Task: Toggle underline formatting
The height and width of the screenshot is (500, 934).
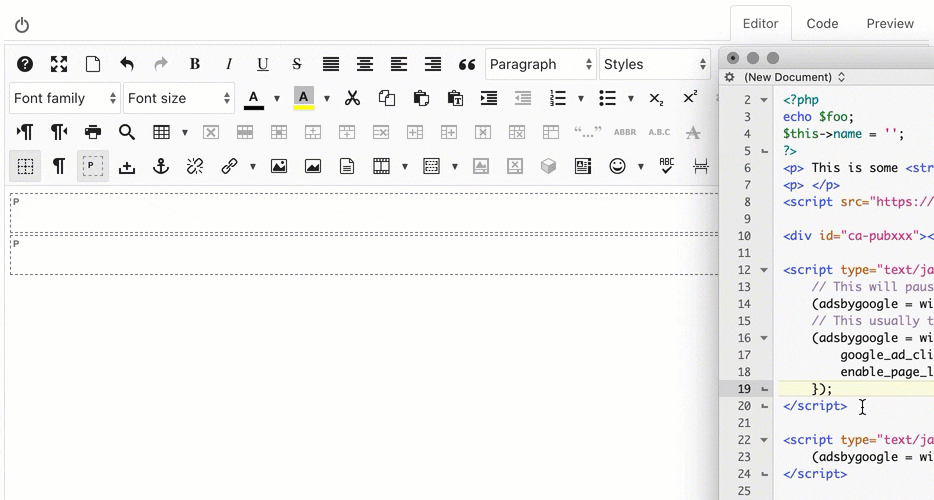Action: coord(263,64)
